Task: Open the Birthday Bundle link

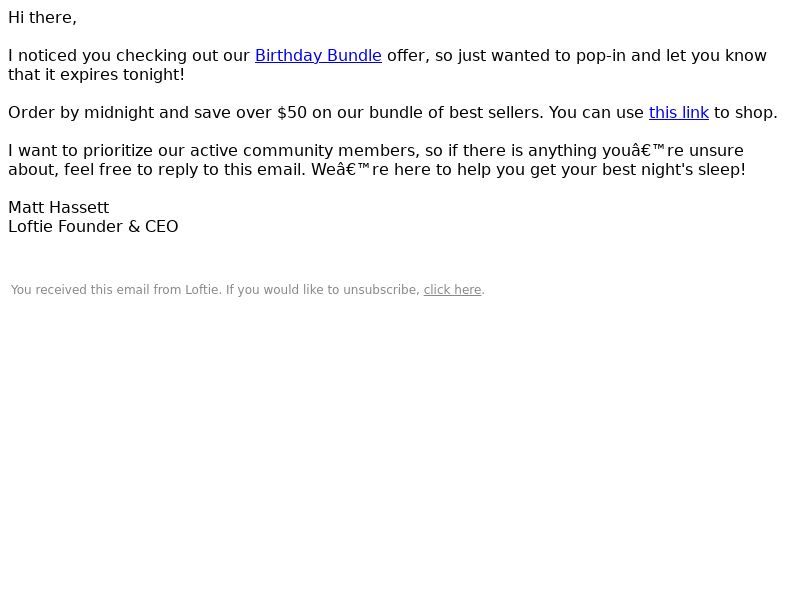Action: [x=318, y=56]
